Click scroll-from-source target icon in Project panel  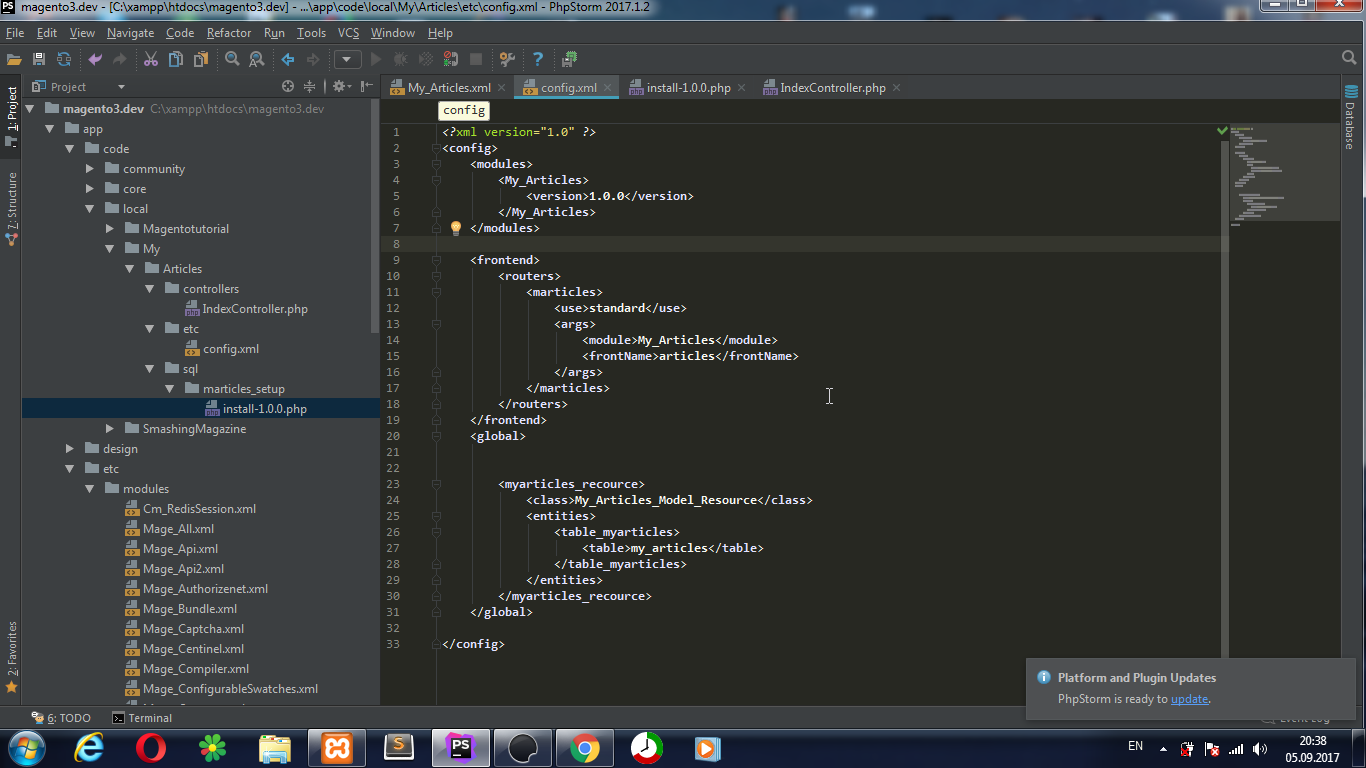288,87
